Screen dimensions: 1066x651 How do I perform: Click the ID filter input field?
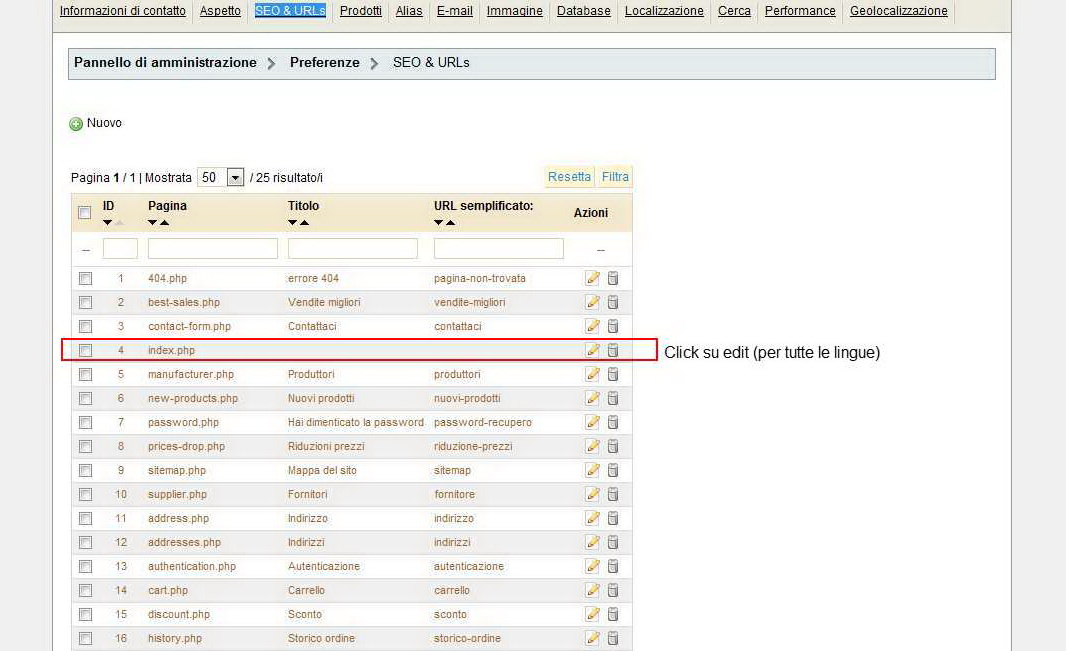point(120,249)
